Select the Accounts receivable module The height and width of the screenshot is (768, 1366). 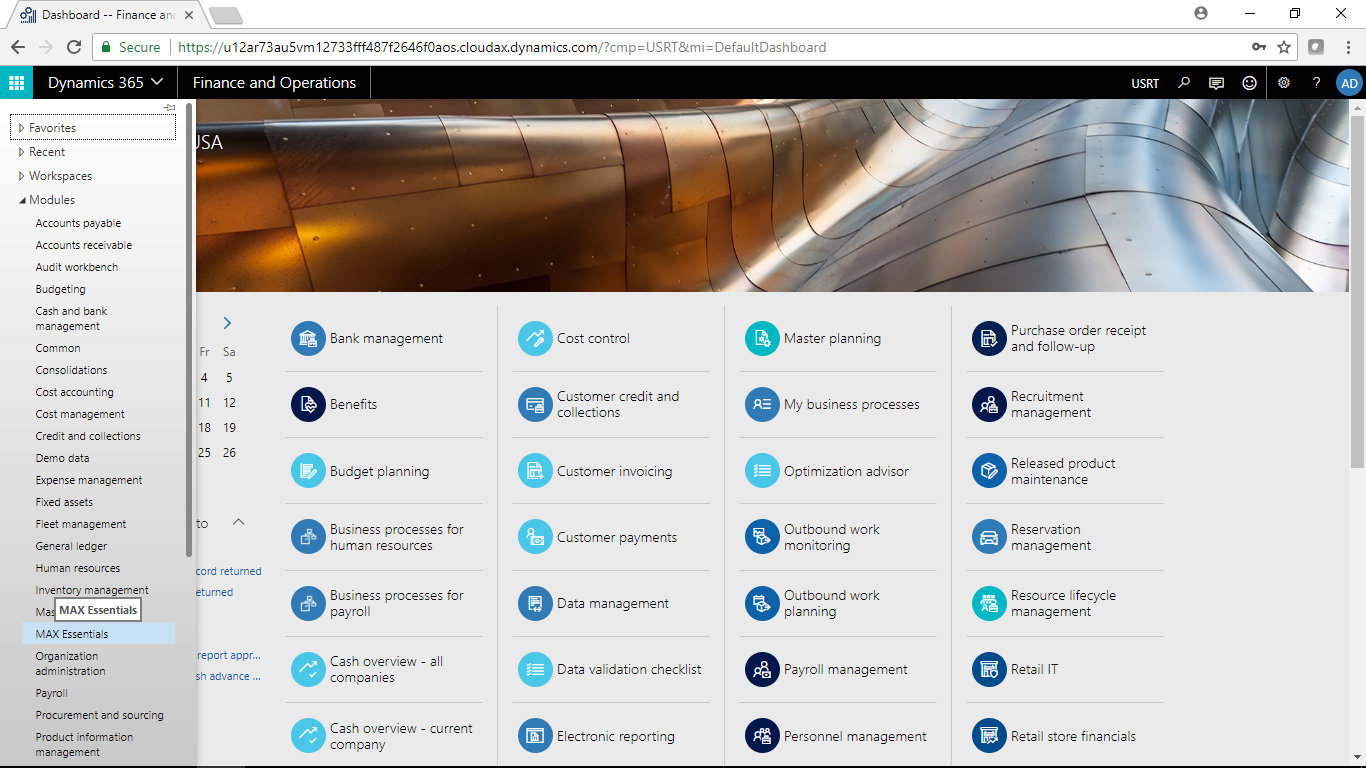[84, 245]
